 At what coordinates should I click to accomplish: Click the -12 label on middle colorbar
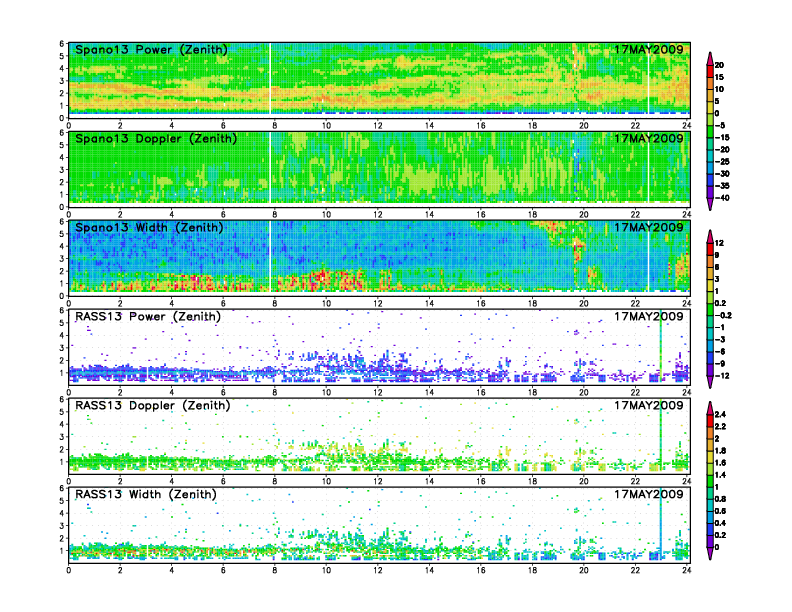pyautogui.click(x=722, y=376)
